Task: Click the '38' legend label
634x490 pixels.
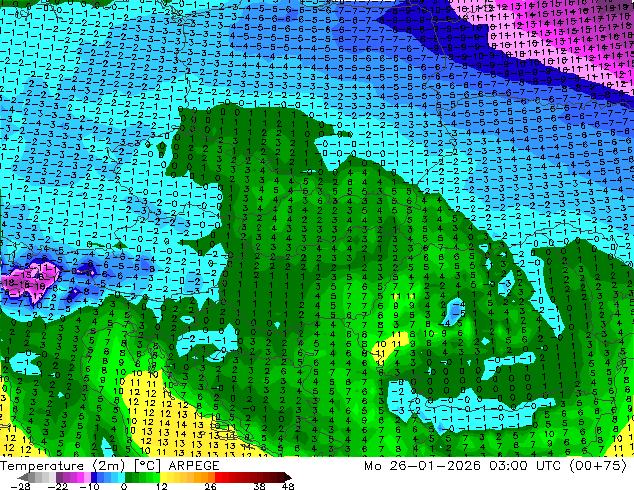Action: [x=260, y=486]
